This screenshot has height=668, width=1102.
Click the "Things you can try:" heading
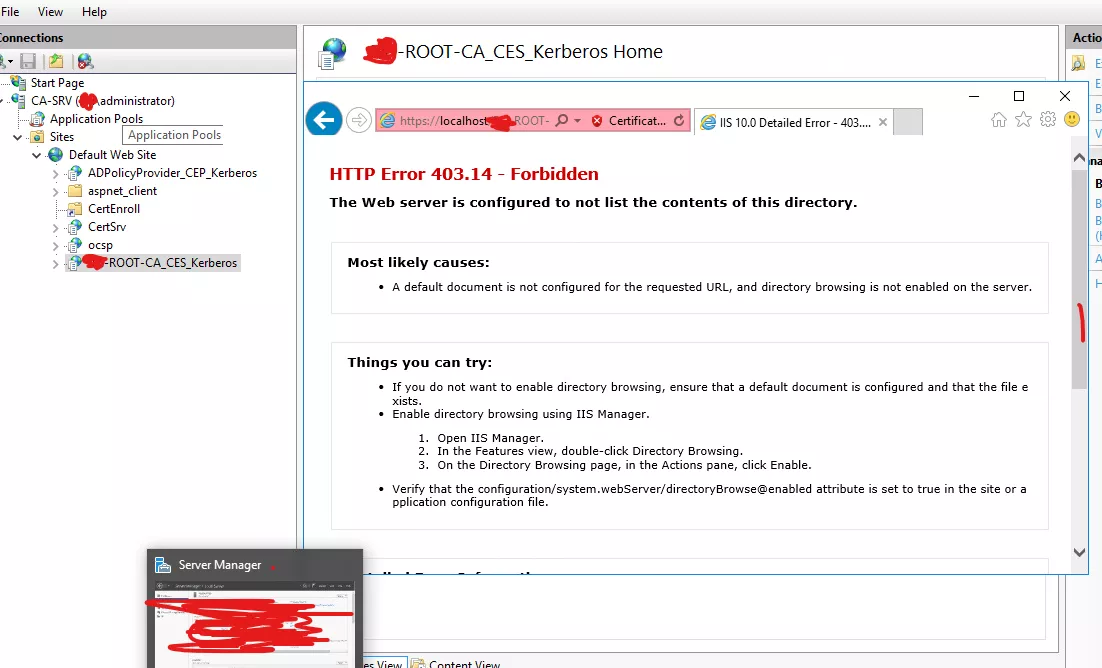[420, 363]
